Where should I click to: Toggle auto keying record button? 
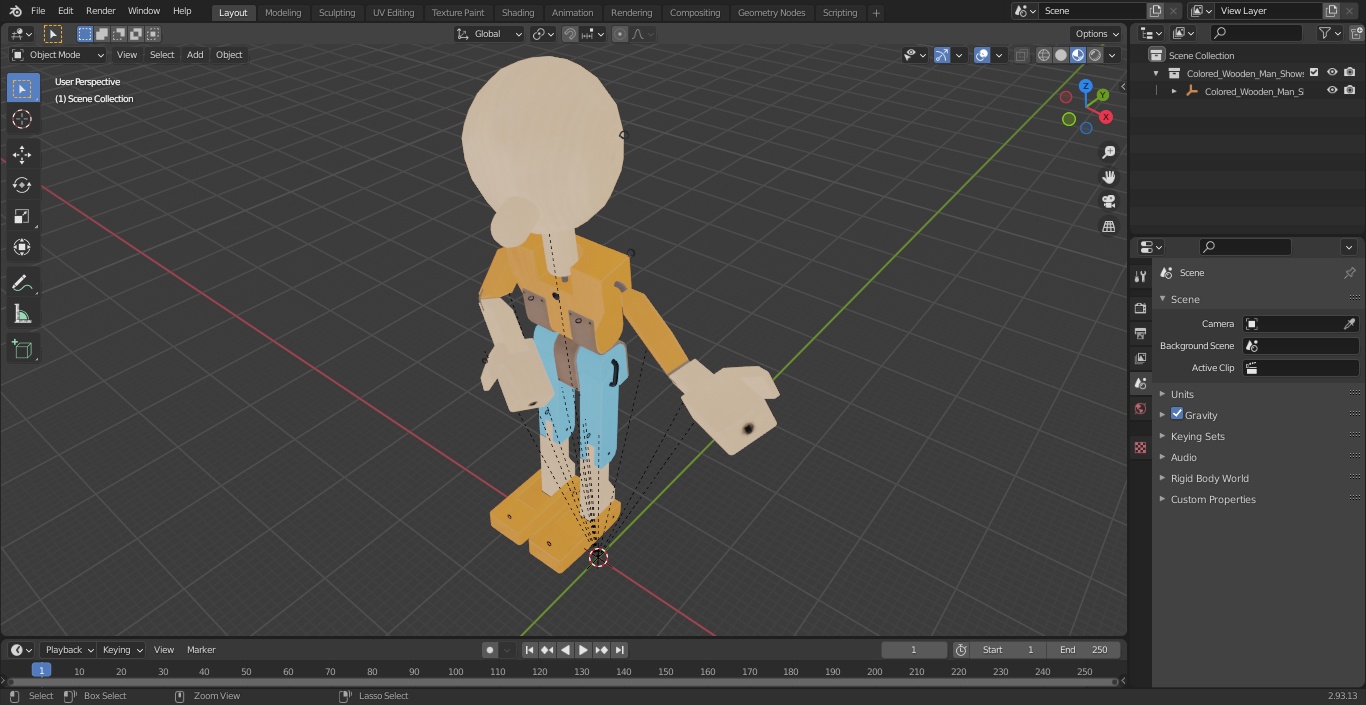pyautogui.click(x=490, y=650)
